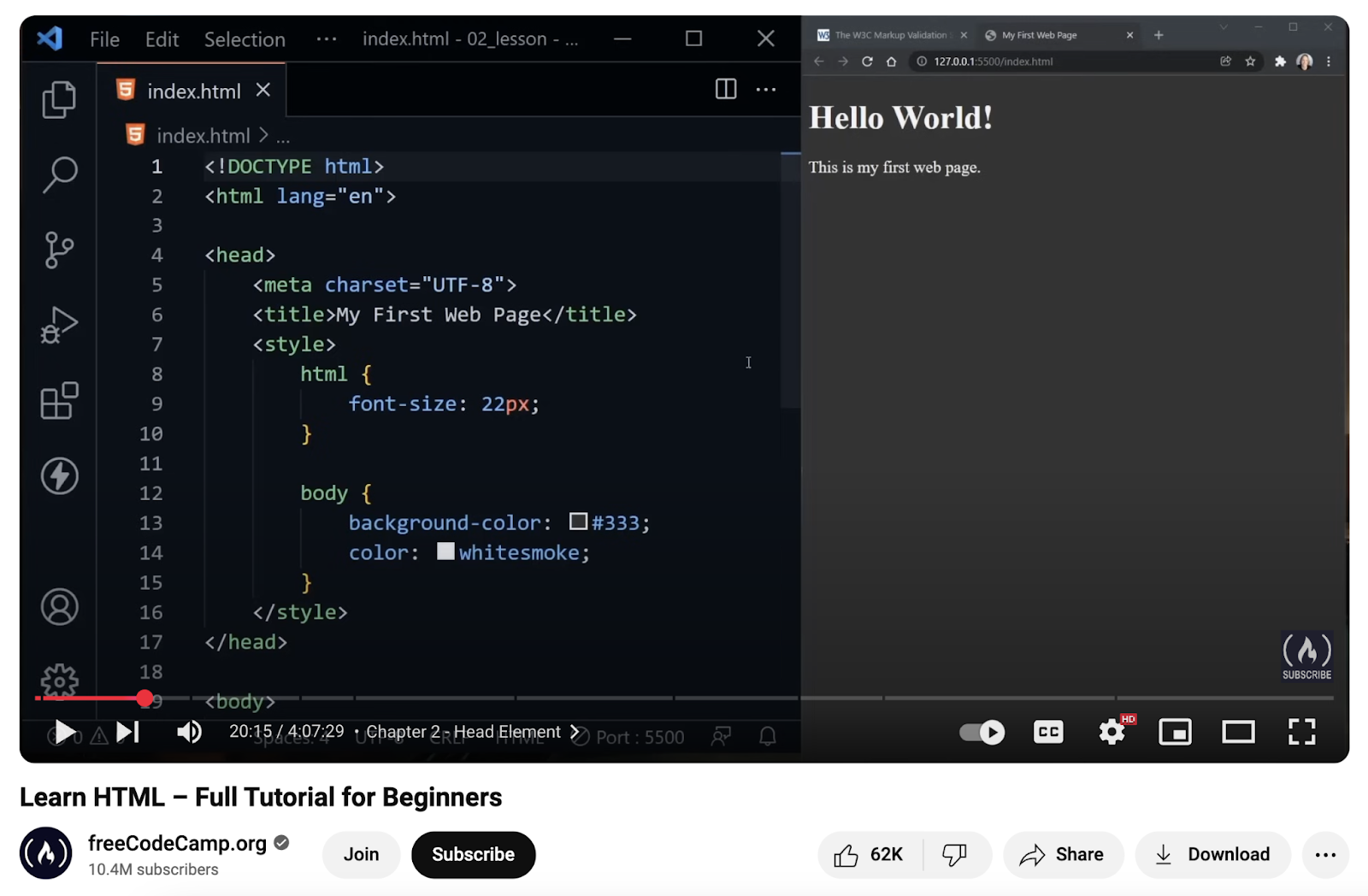This screenshot has width=1368, height=896.
Task: Open the browser's three-dot options menu
Action: click(x=1328, y=61)
